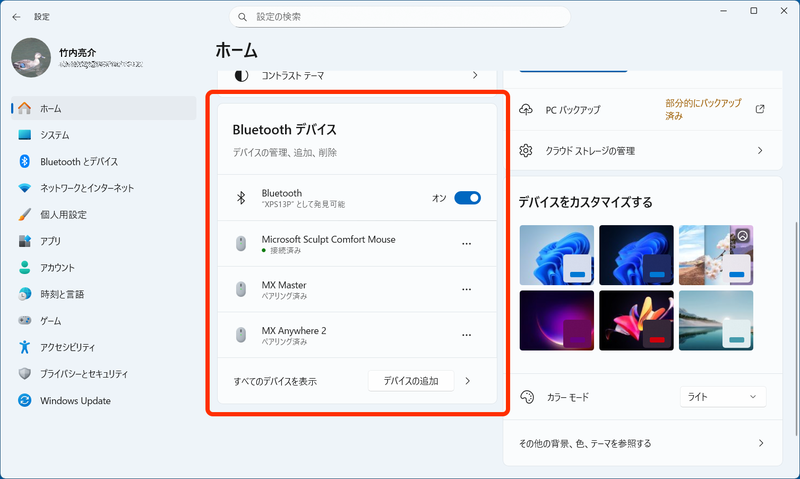Select the colorful flower dark theme thumbnail
Viewport: 800px width, 479px height.
point(636,320)
